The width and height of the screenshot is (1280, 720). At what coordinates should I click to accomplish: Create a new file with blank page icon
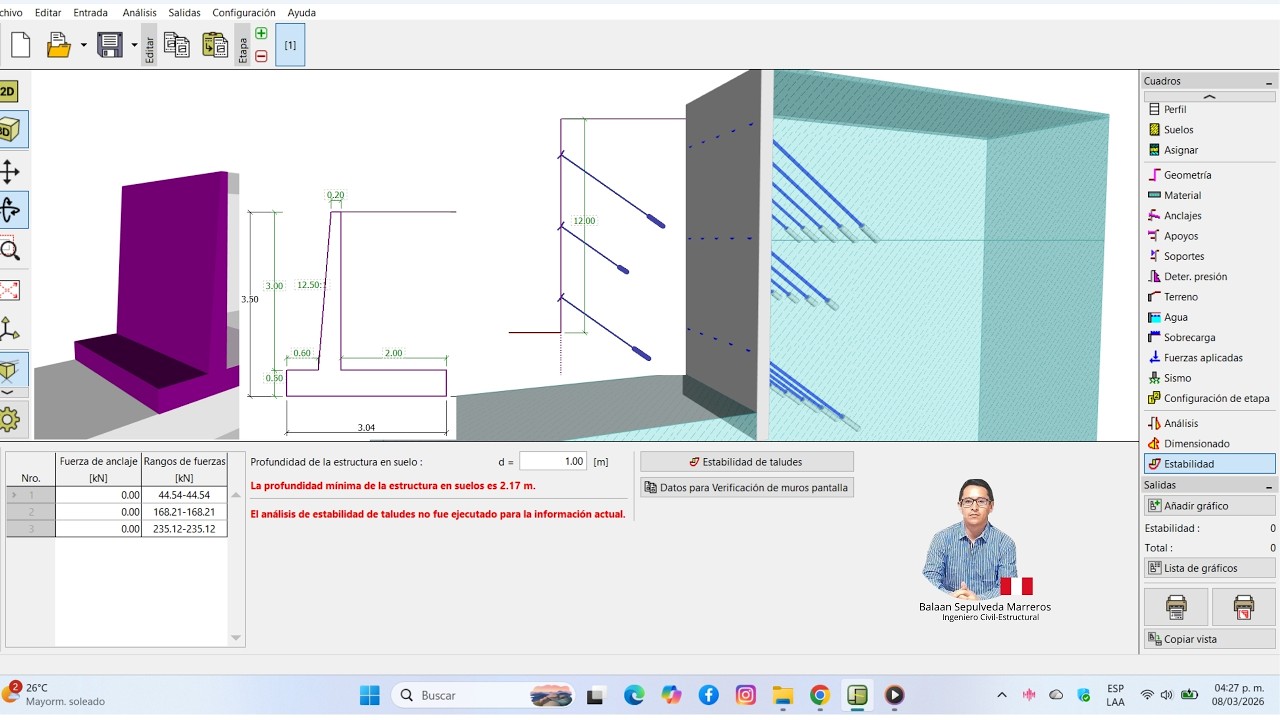(x=20, y=45)
